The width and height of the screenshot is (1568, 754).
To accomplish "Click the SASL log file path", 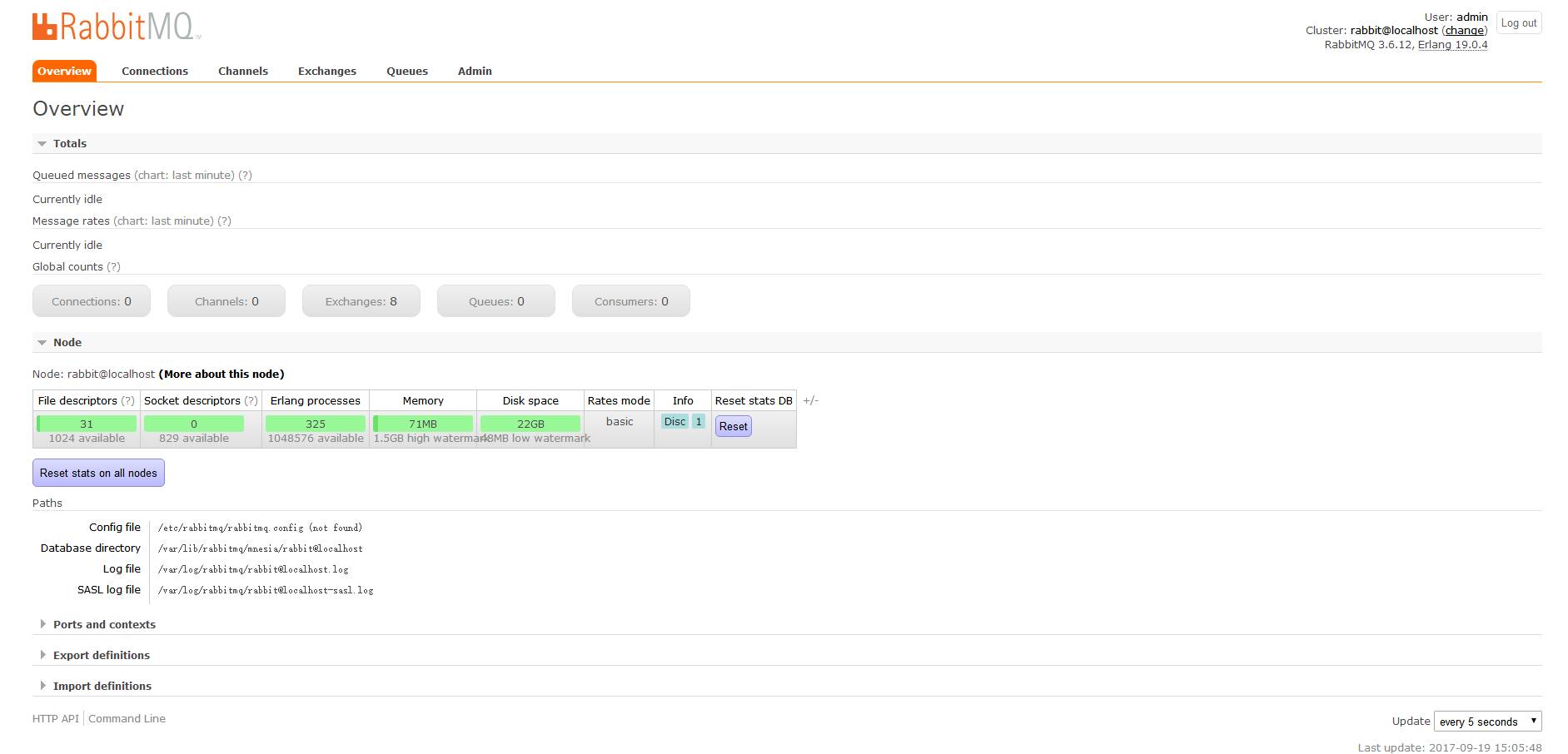I will tap(266, 590).
